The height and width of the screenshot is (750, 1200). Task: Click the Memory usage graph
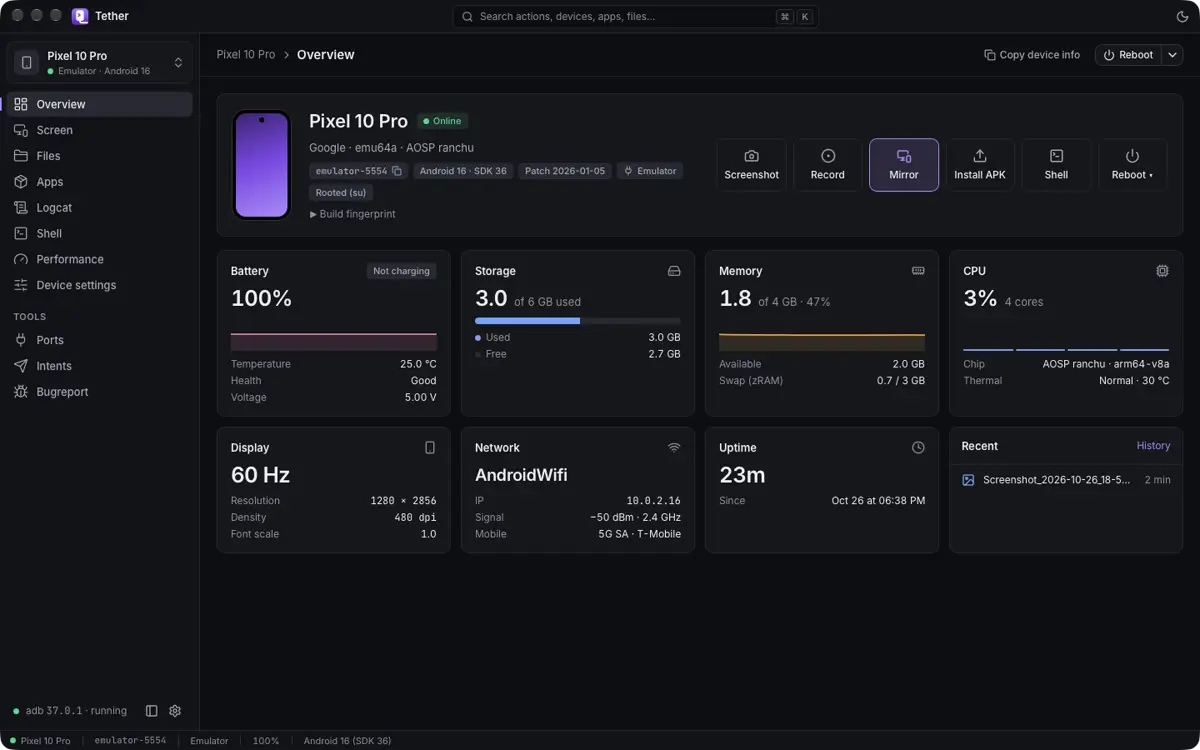point(822,341)
